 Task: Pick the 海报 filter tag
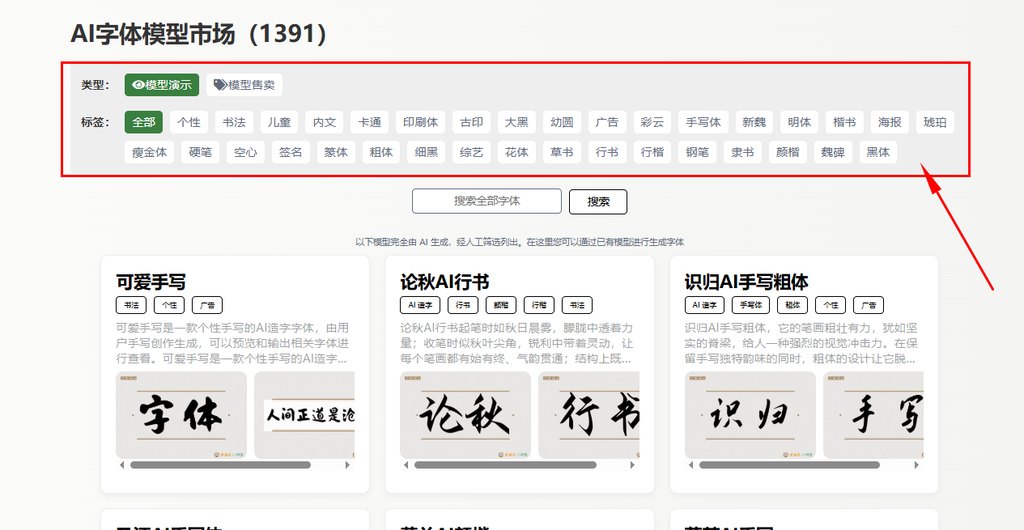(889, 122)
